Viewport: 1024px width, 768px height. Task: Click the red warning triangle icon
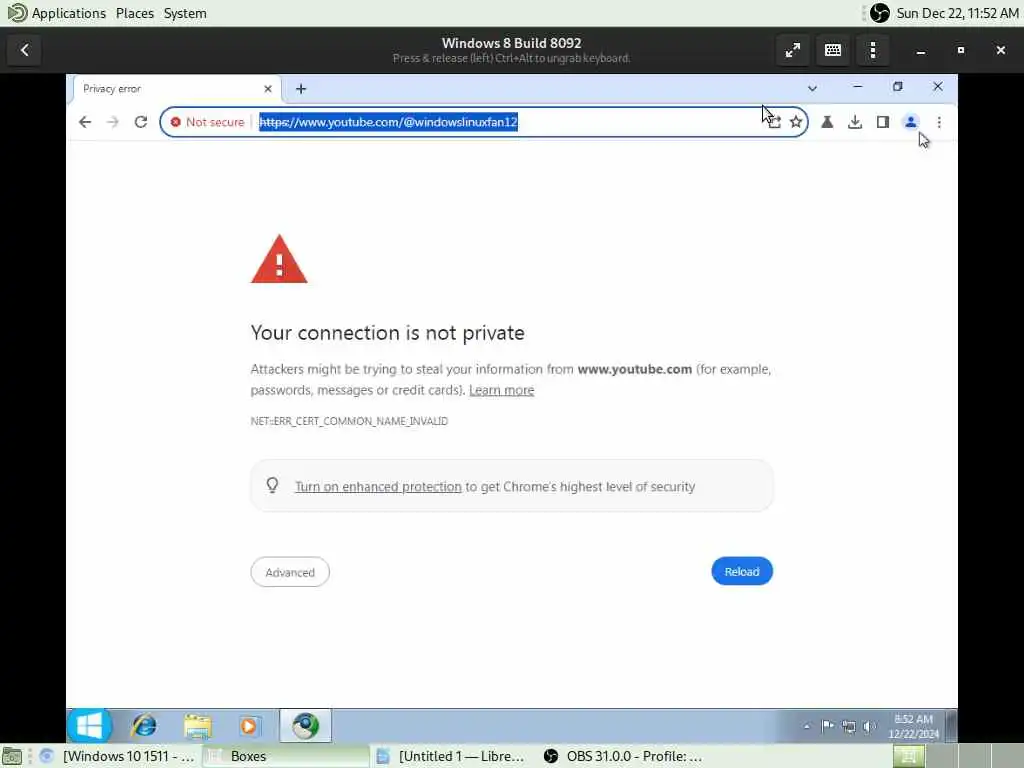pyautogui.click(x=279, y=259)
